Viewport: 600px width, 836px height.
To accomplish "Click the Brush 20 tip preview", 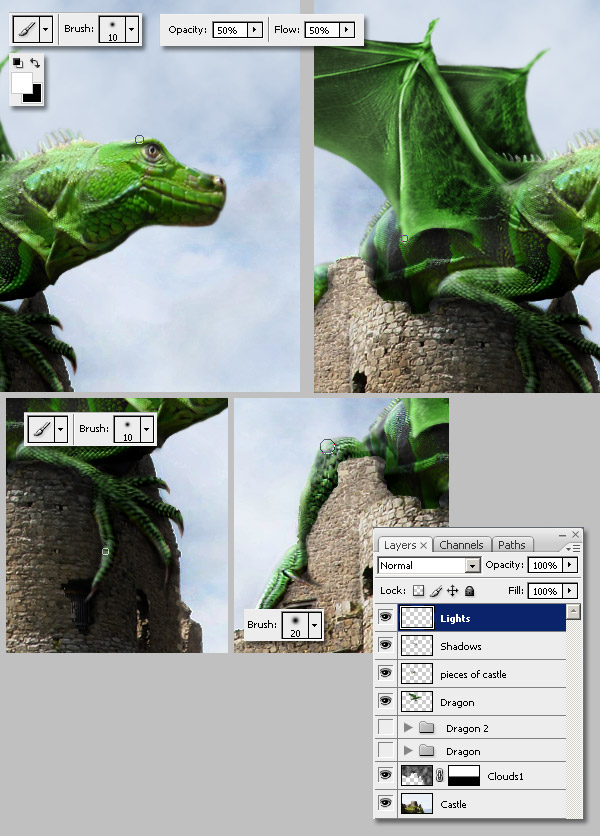I will [295, 624].
